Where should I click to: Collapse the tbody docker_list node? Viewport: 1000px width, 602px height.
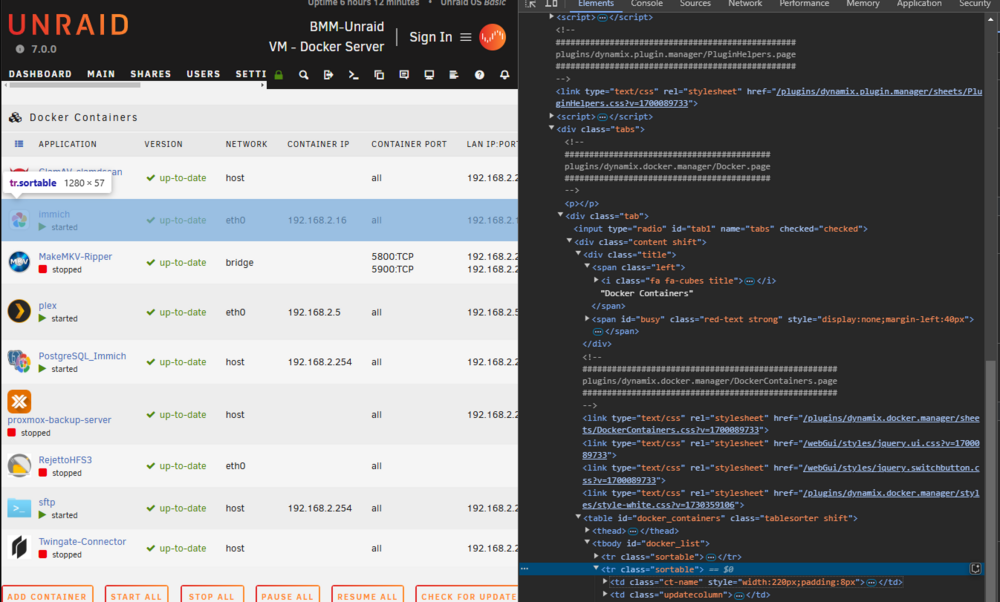(x=587, y=543)
